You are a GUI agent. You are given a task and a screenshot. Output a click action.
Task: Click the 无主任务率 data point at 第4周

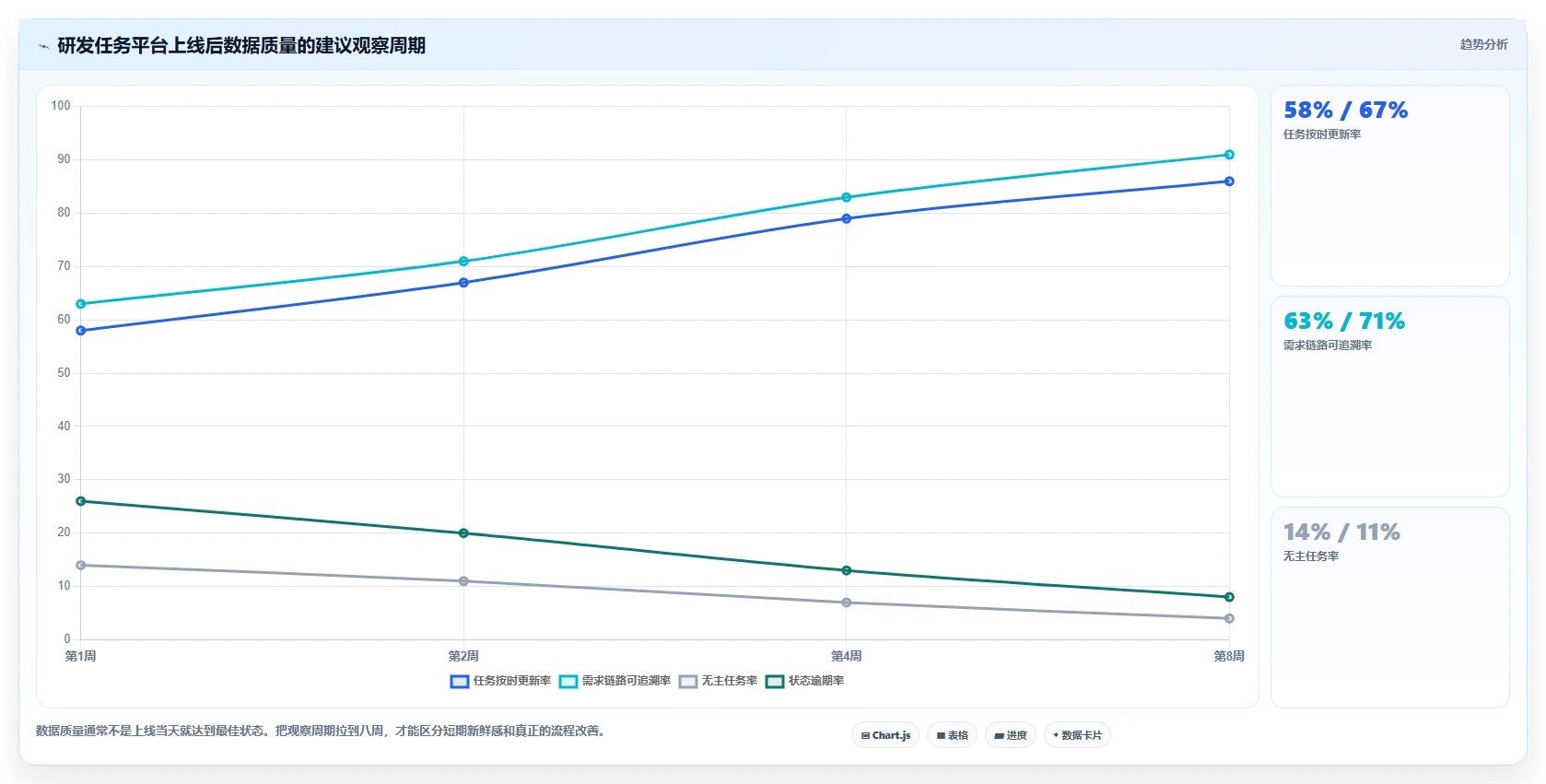coord(847,603)
